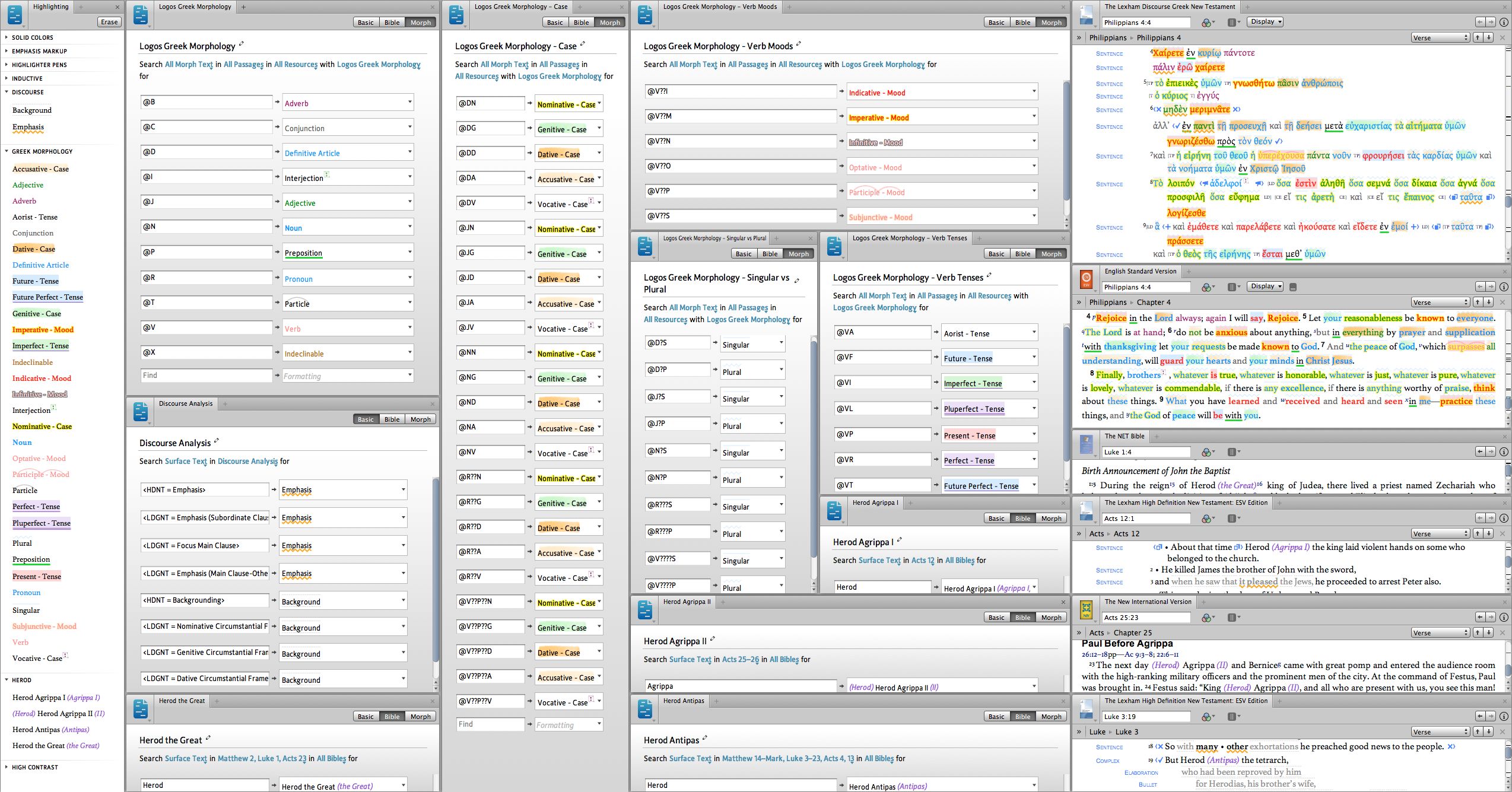The image size is (1512, 792).
Task: Click Surface Text link in Discourse Analysis search
Action: (x=186, y=461)
